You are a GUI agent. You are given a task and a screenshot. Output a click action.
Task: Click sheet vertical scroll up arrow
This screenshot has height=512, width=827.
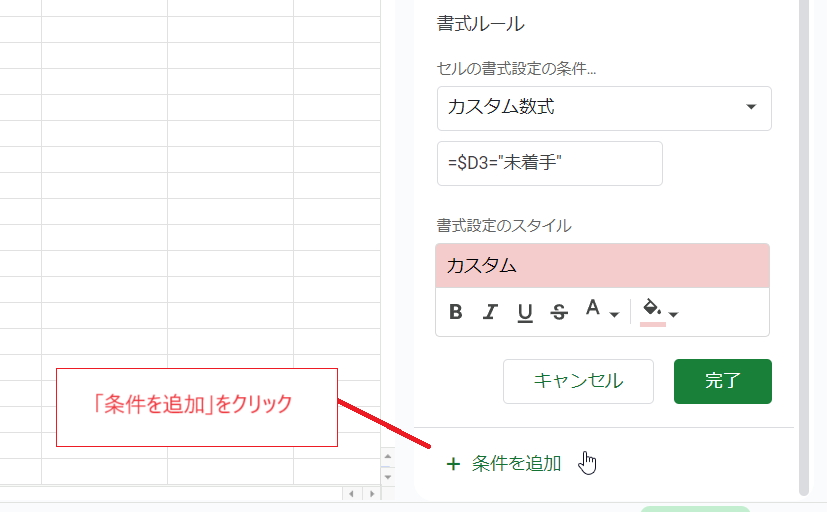click(388, 457)
